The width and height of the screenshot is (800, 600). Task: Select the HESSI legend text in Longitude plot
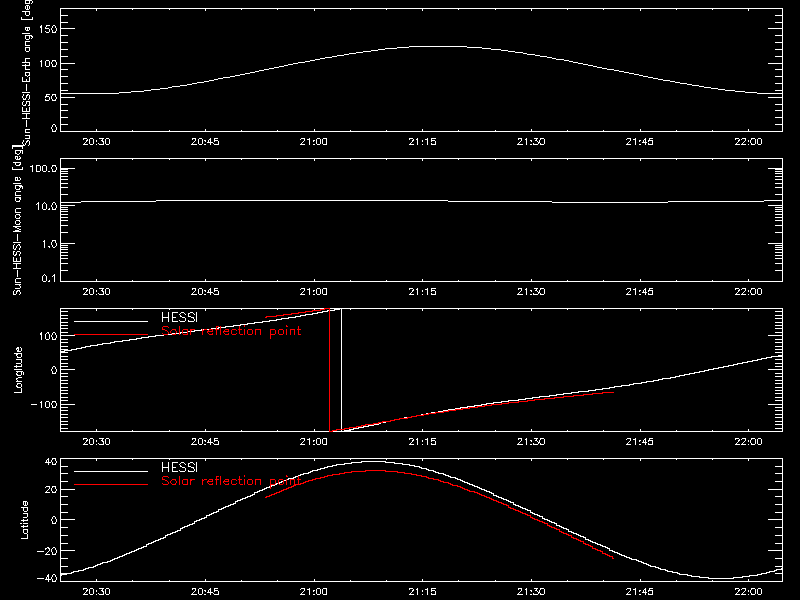coord(179,317)
